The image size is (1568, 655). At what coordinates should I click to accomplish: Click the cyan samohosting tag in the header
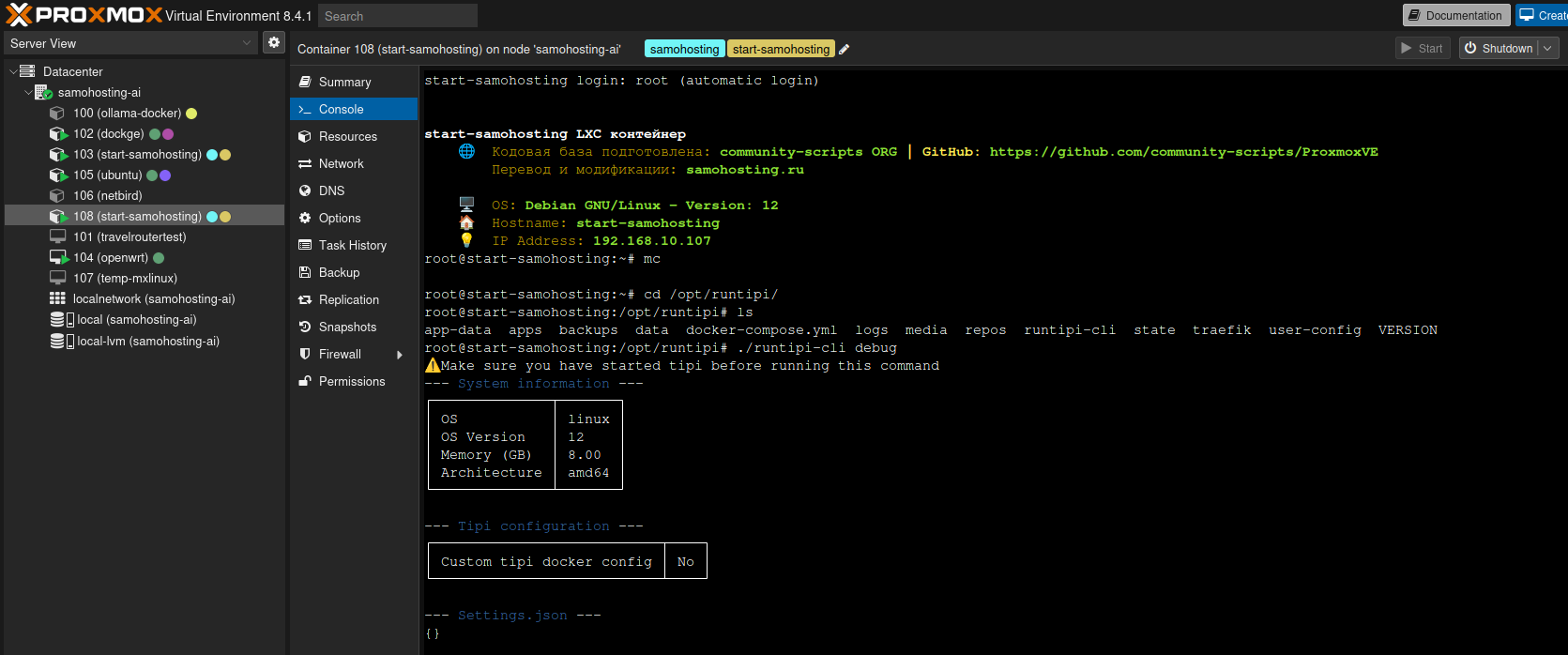click(684, 49)
